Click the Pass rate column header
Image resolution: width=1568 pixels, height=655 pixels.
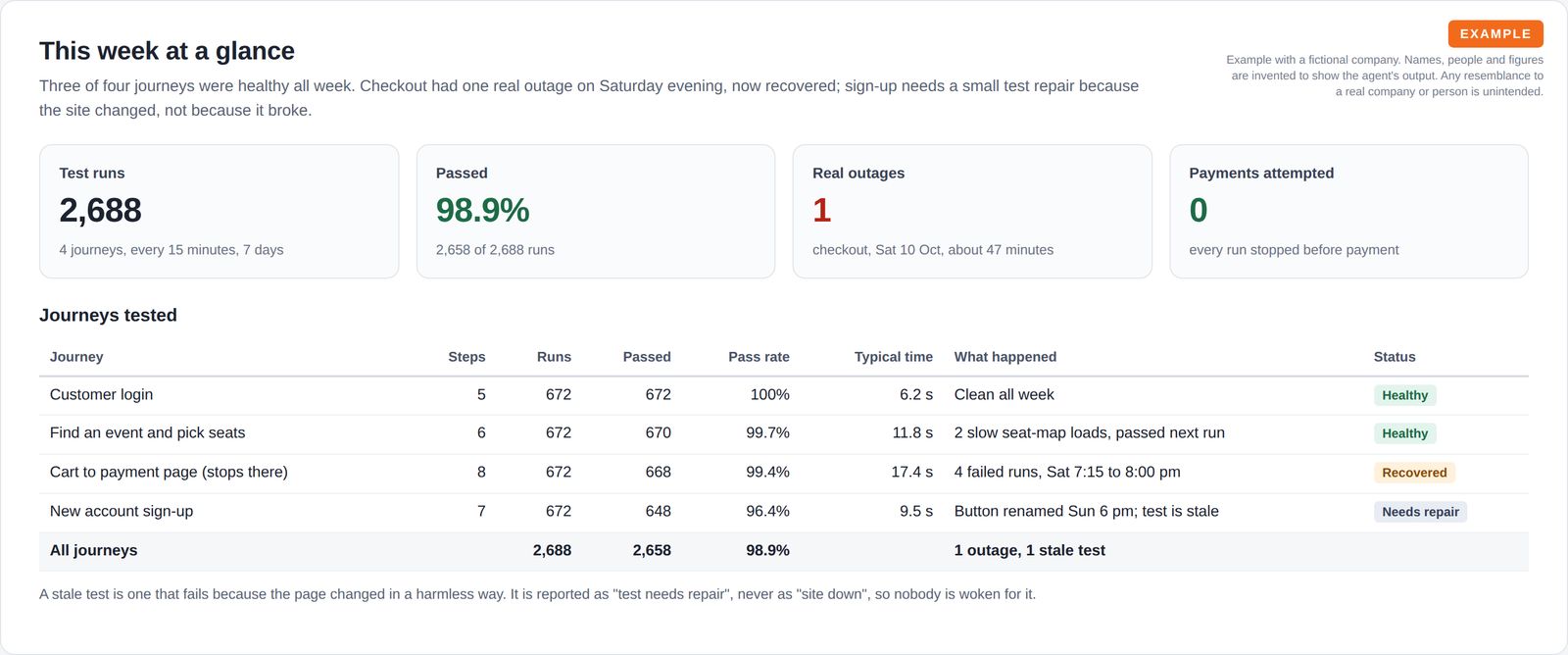point(759,357)
